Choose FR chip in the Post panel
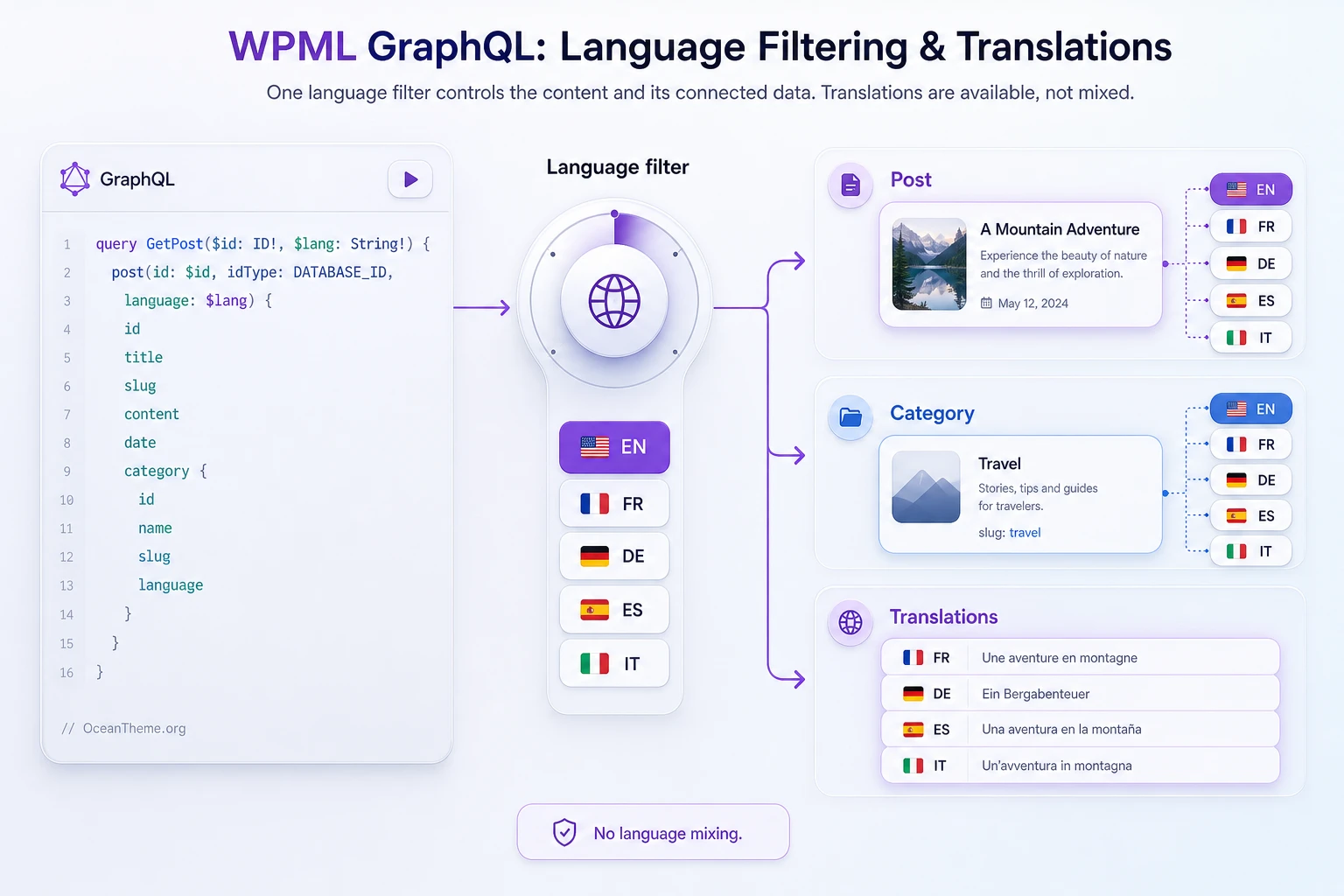 1250,227
